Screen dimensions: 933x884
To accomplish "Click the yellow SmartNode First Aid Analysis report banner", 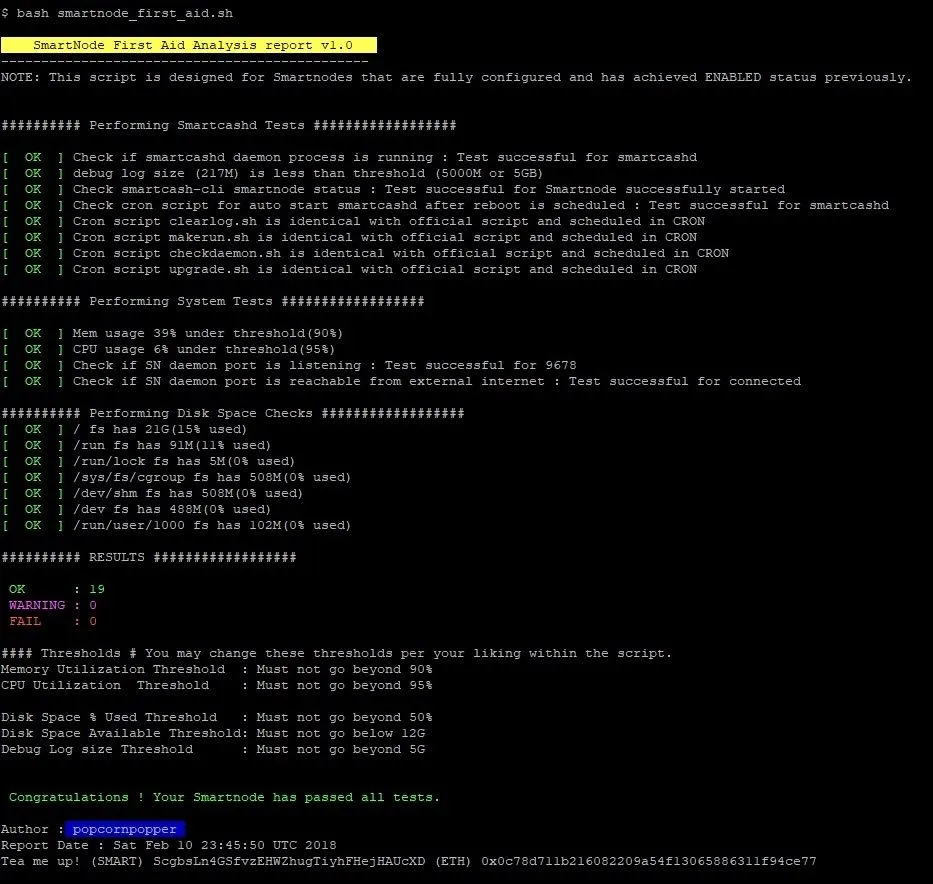I will pos(189,45).
